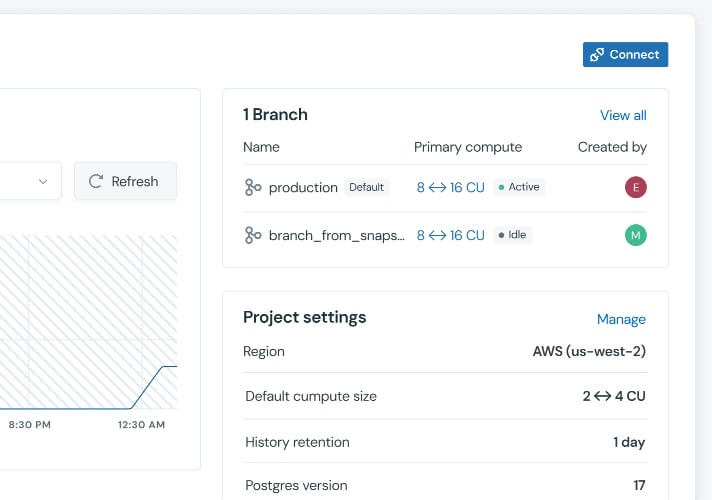Click the branch_from_snaps branch icon

[253, 235]
